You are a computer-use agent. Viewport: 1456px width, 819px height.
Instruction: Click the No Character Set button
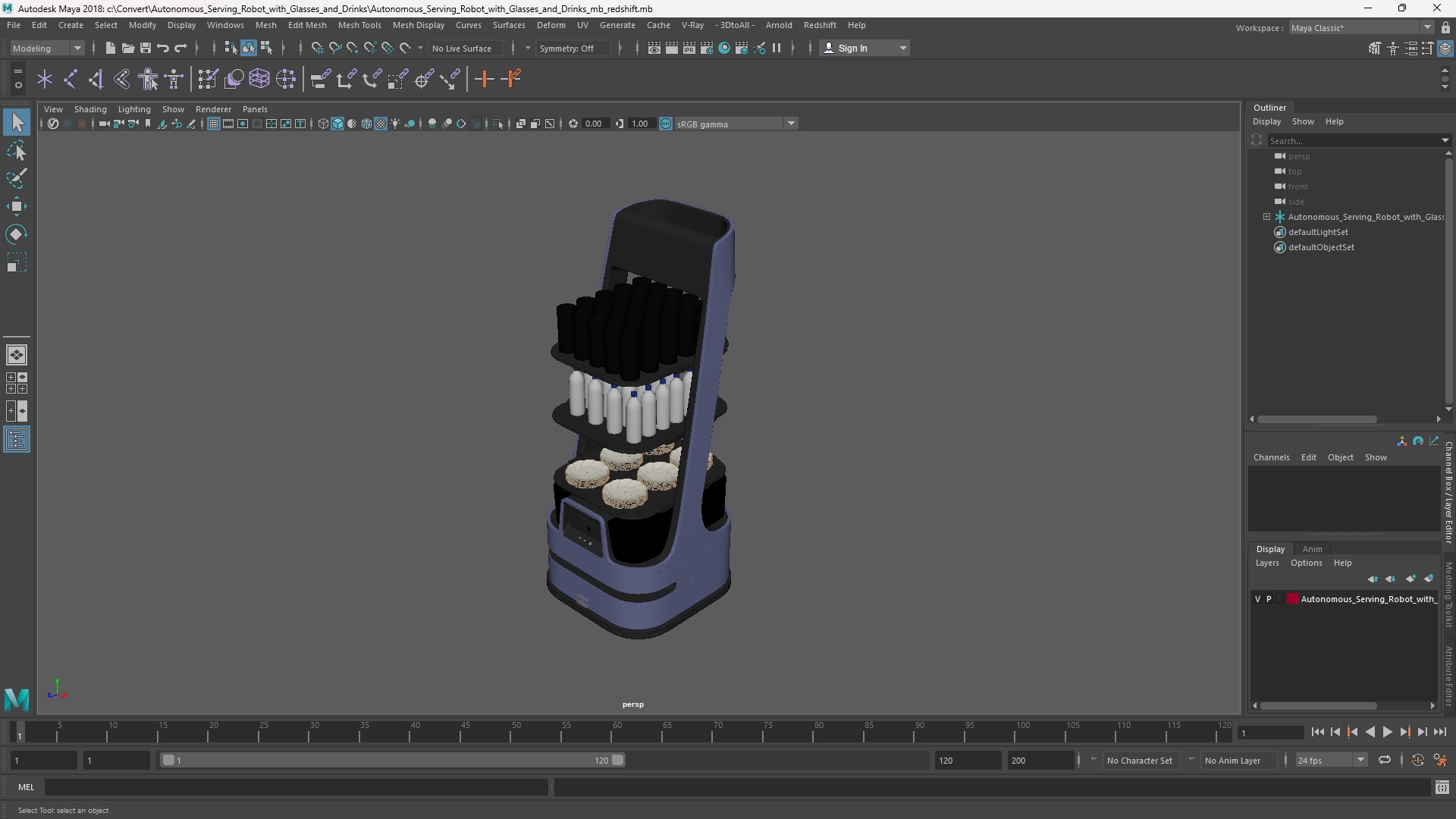coord(1140,760)
